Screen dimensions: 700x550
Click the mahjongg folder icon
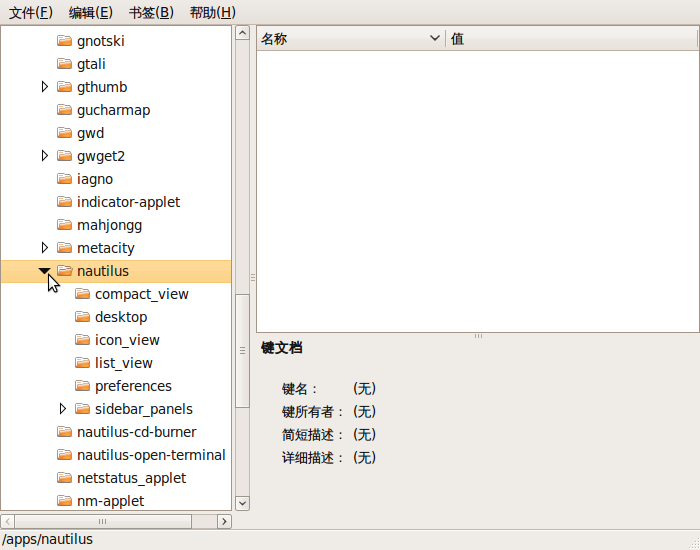tap(64, 225)
